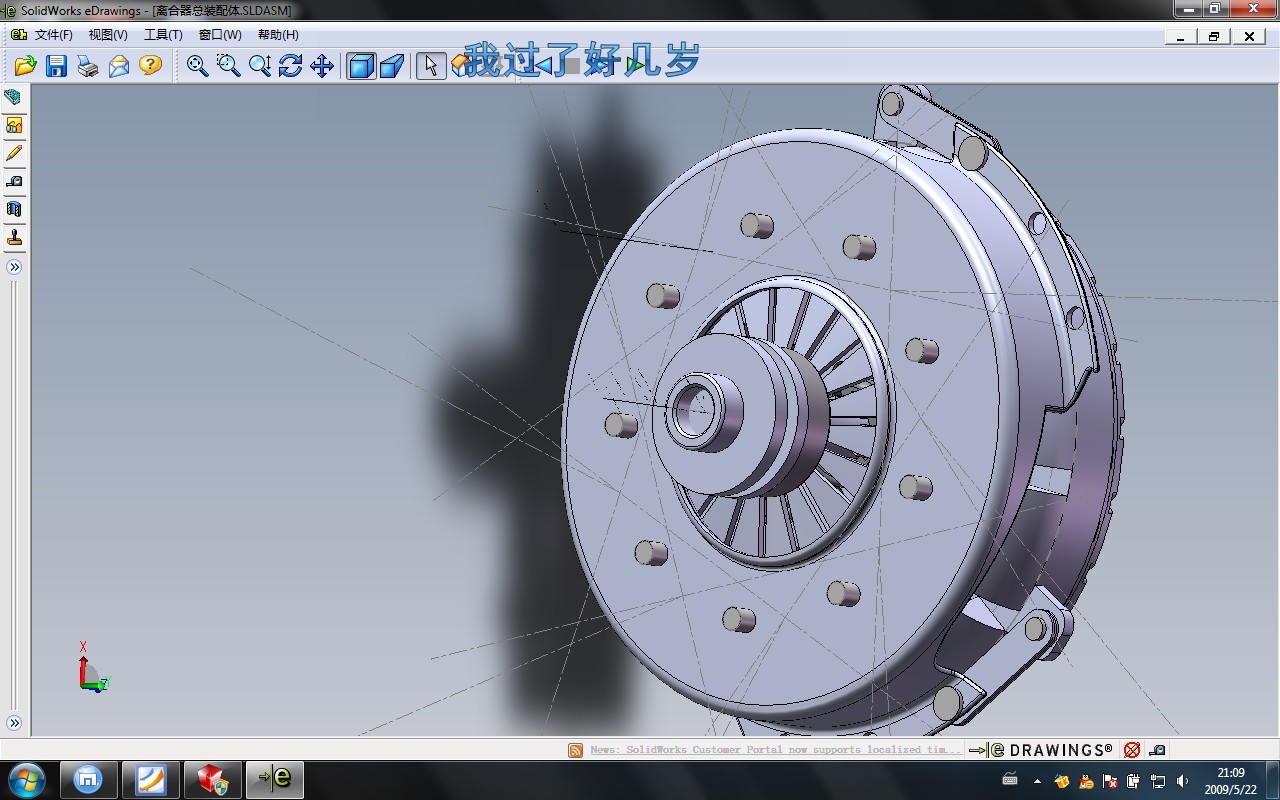Open the 视图(V) menu
The image size is (1280, 800).
click(x=108, y=35)
